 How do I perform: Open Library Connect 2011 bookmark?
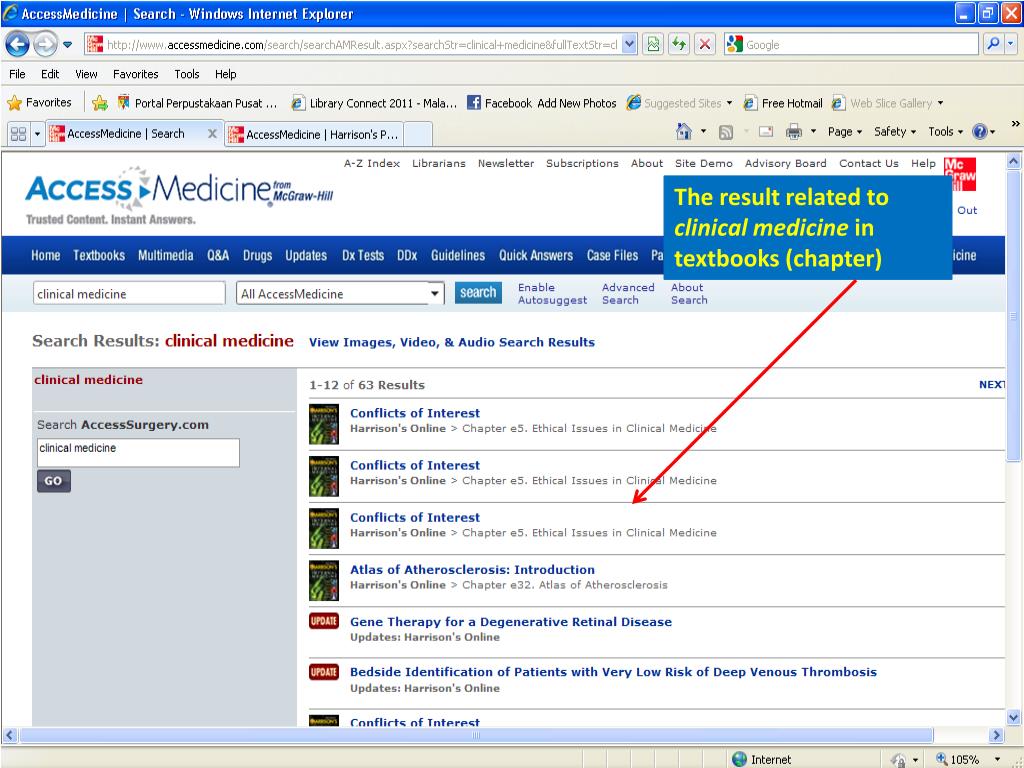click(x=374, y=103)
